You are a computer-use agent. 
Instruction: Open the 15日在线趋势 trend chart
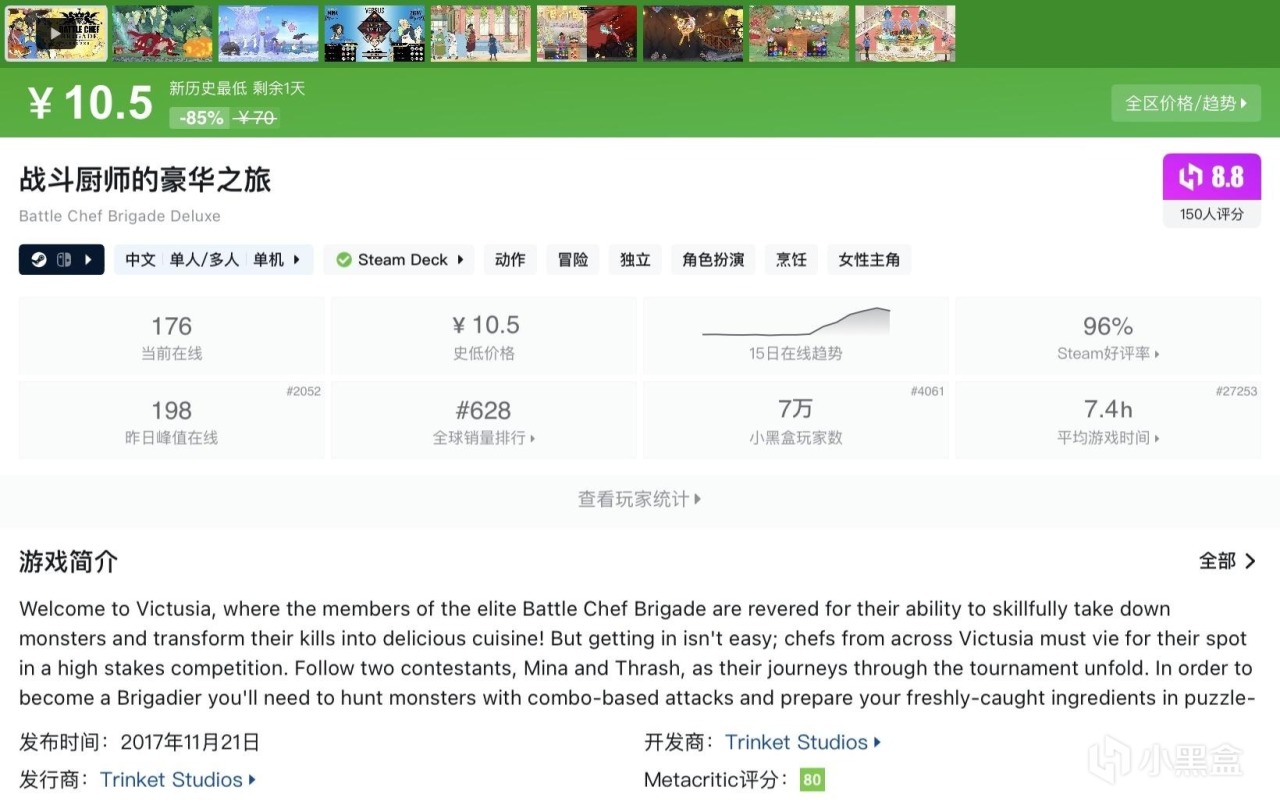pyautogui.click(x=796, y=336)
